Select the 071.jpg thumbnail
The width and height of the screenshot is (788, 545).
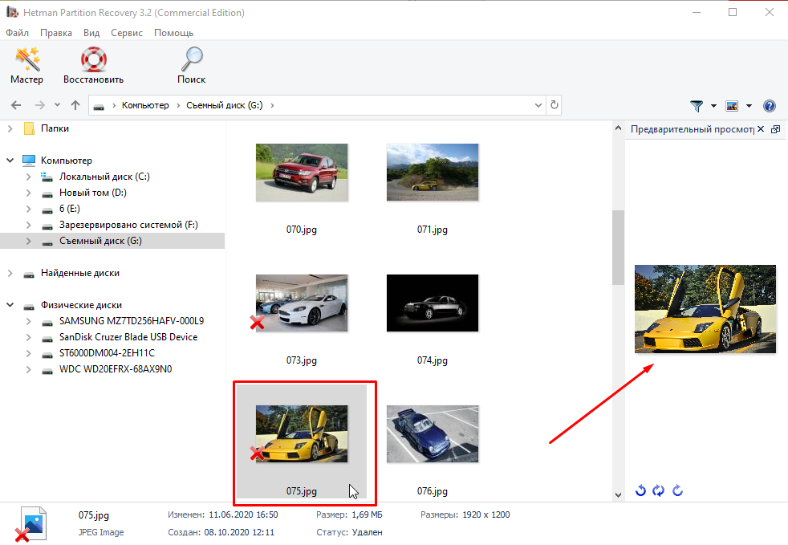(432, 172)
